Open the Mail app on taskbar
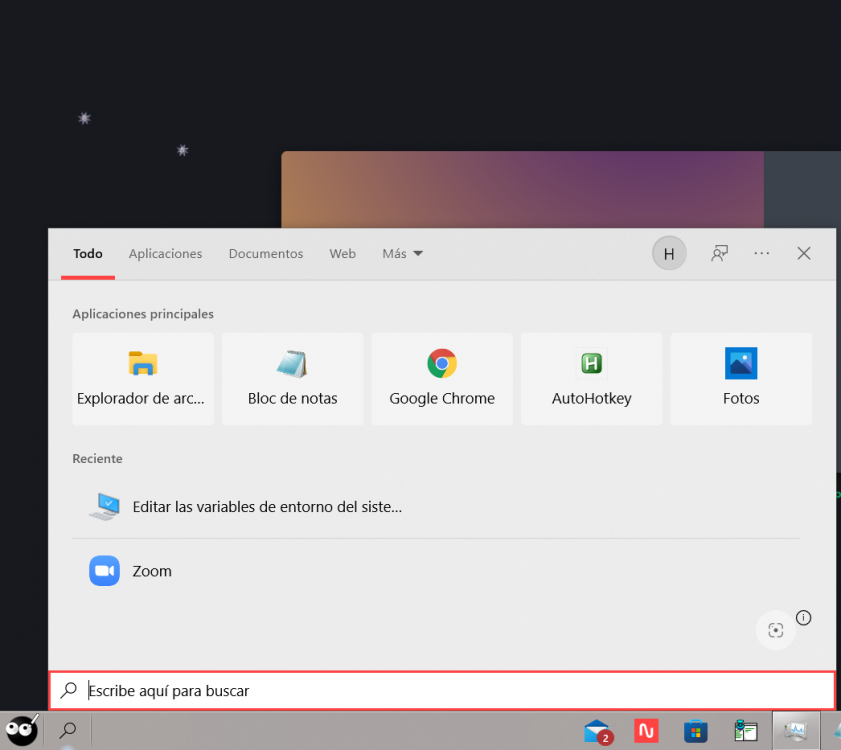Viewport: 841px width, 750px height. (x=598, y=731)
